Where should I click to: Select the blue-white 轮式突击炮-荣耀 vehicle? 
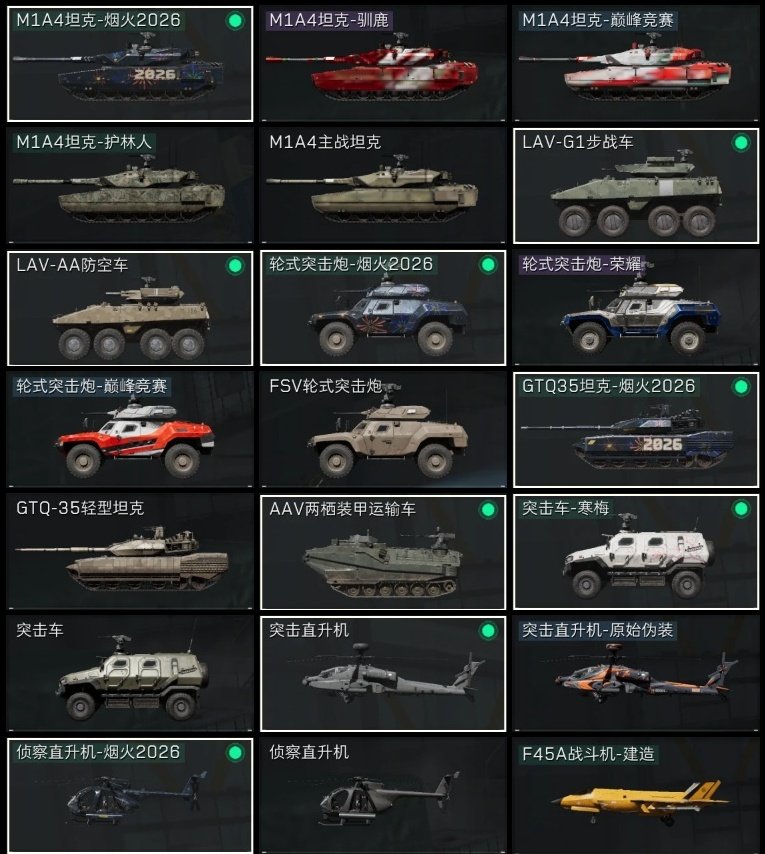click(636, 308)
